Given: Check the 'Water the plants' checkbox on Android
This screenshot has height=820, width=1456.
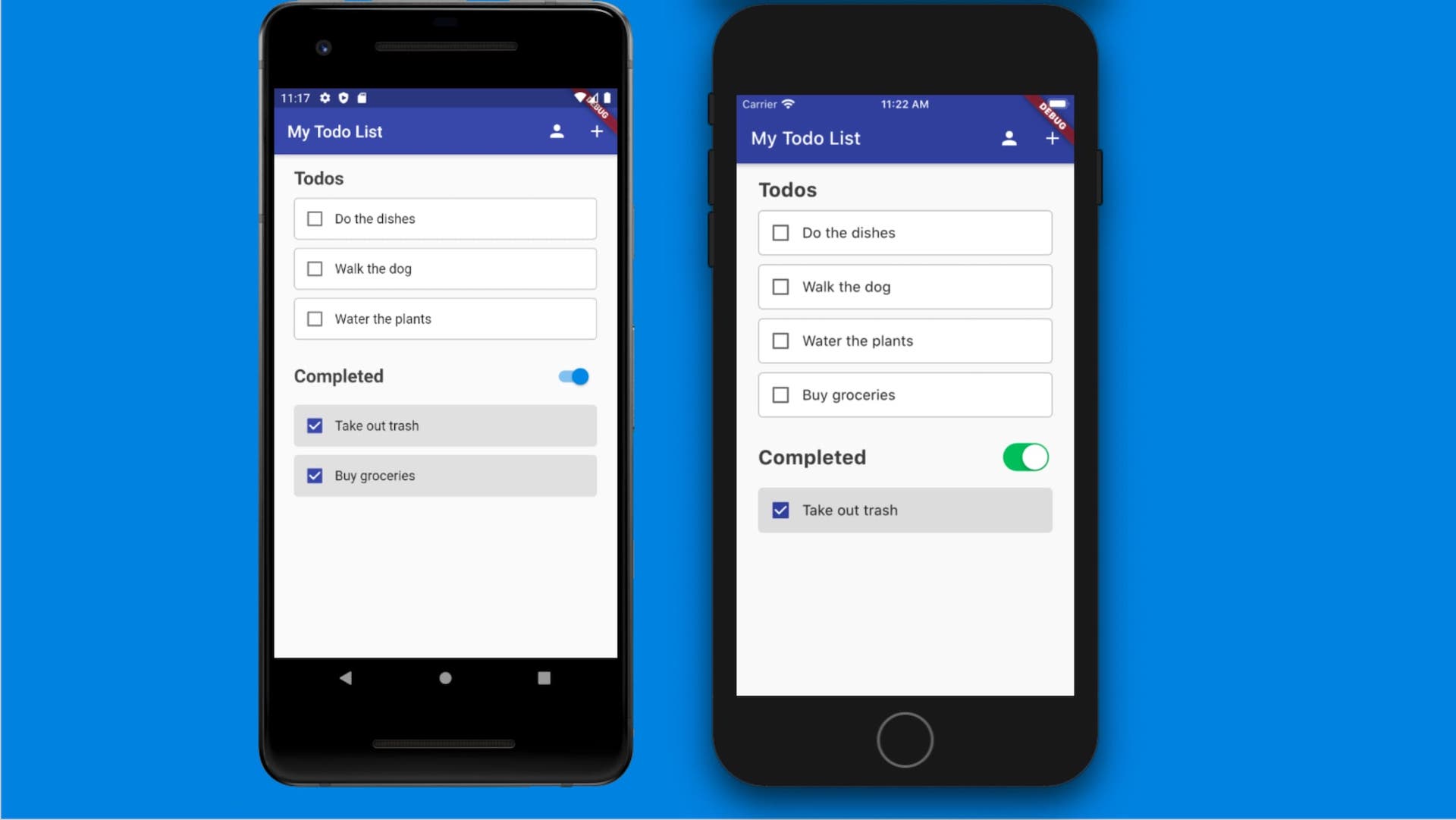Looking at the screenshot, I should click(x=314, y=318).
